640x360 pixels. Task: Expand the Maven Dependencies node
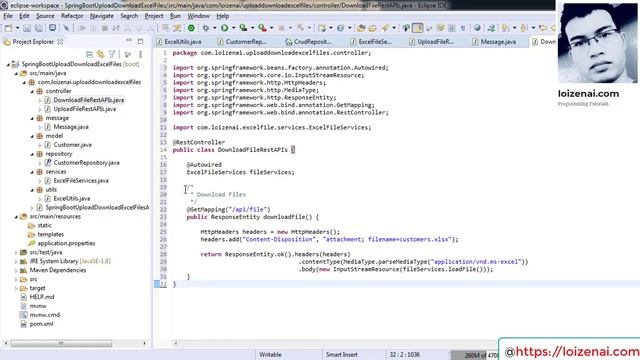[x=16, y=271]
